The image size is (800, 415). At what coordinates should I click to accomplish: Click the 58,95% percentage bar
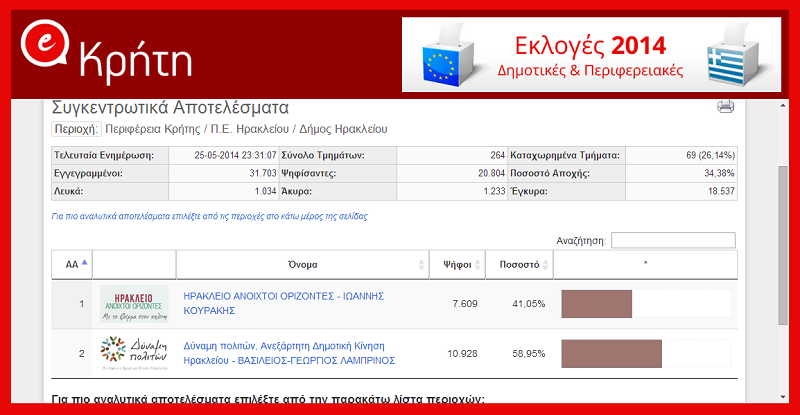pos(612,353)
